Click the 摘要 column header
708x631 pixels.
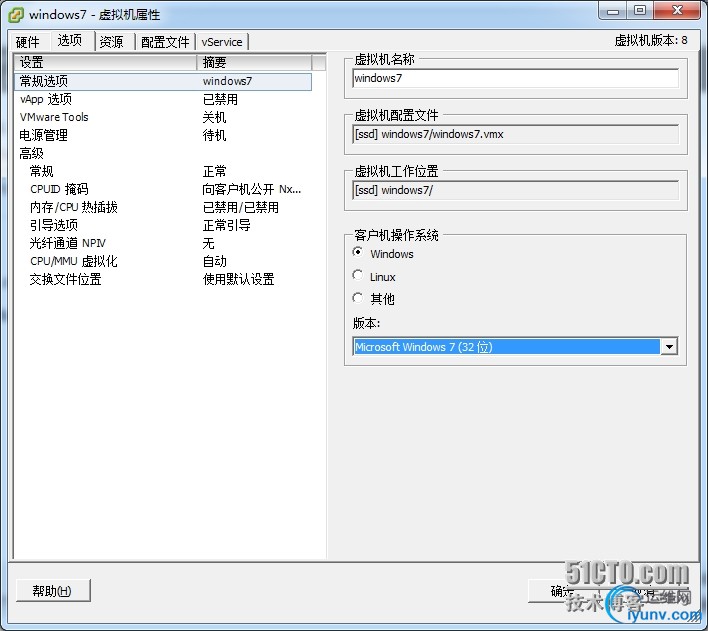coord(254,62)
